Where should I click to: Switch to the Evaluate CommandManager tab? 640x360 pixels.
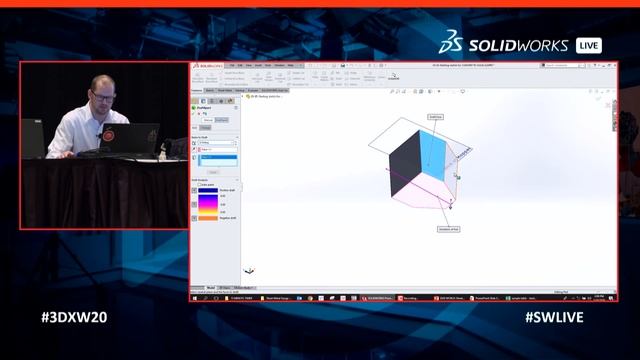pos(253,91)
